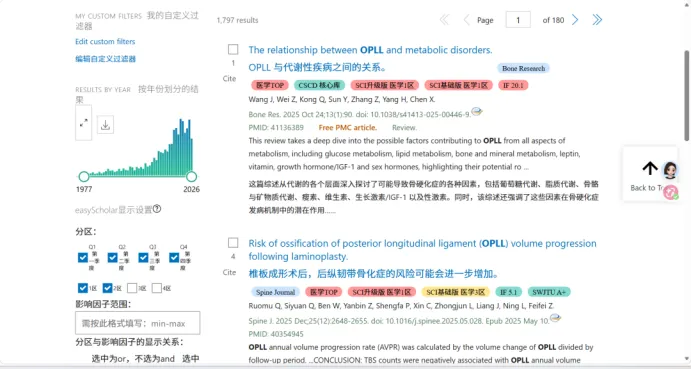Click Cite under result number 4
This screenshot has height=369, width=692.
pos(229,272)
